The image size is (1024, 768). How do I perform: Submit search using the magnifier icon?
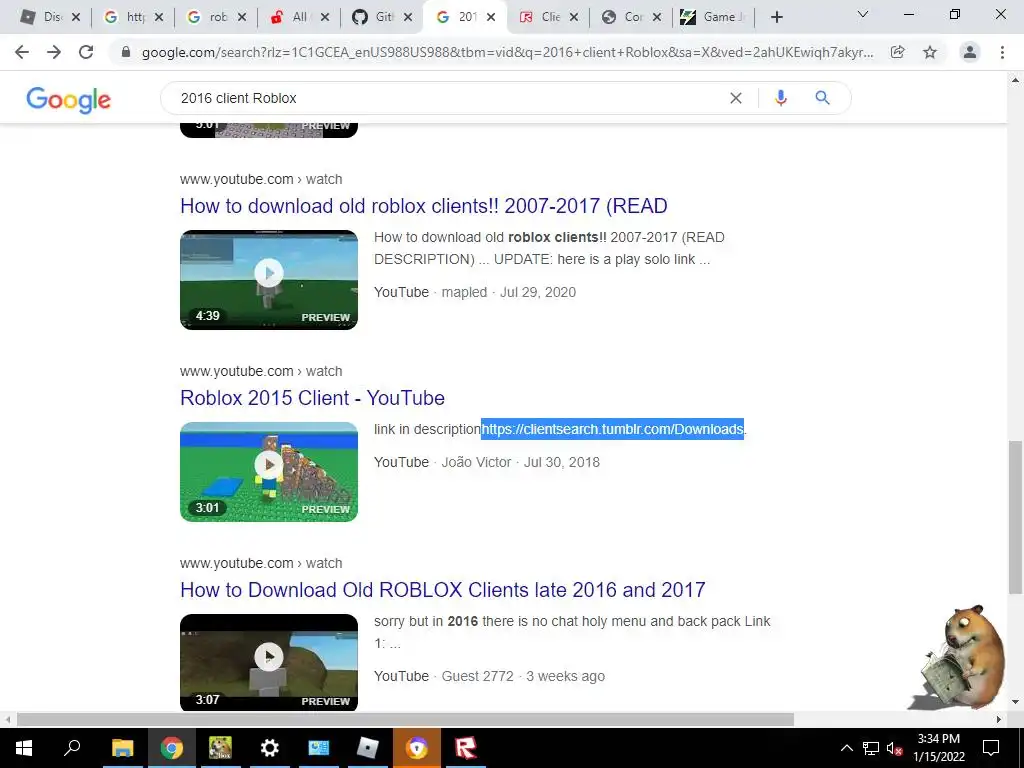tap(822, 98)
